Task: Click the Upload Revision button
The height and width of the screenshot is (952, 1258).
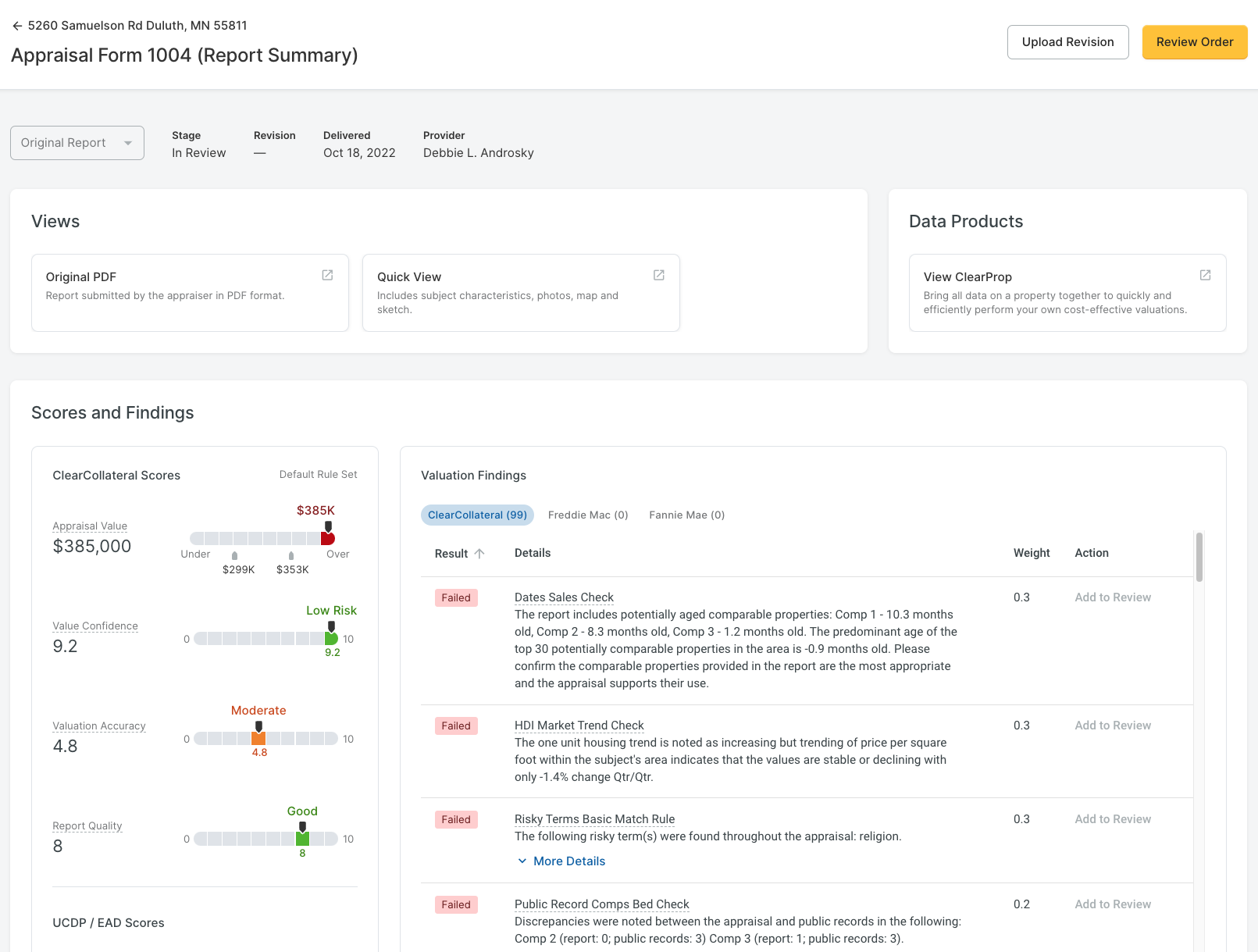Action: [1067, 42]
